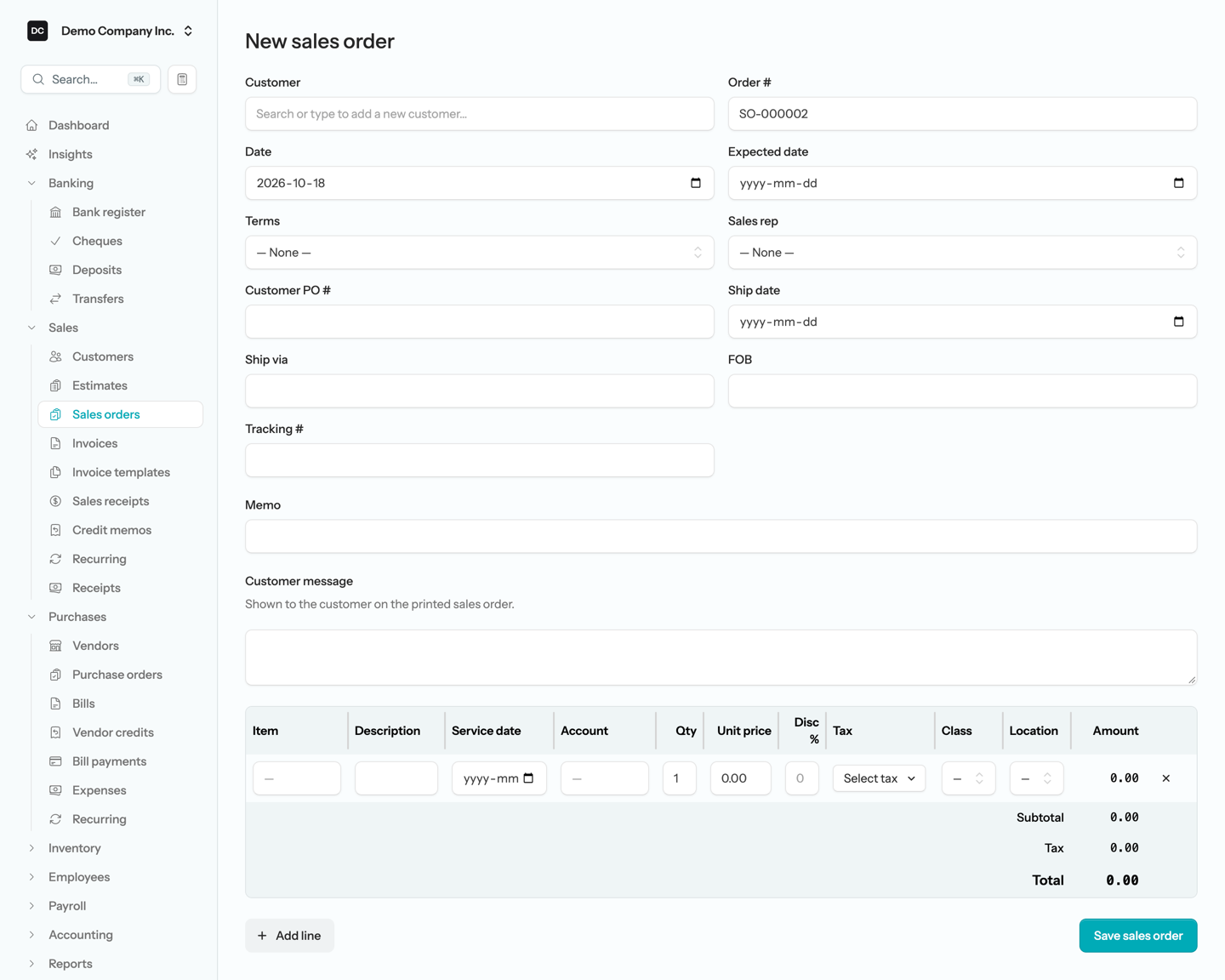Open the calendar picker for Ship date
Image resolution: width=1225 pixels, height=980 pixels.
1179,322
